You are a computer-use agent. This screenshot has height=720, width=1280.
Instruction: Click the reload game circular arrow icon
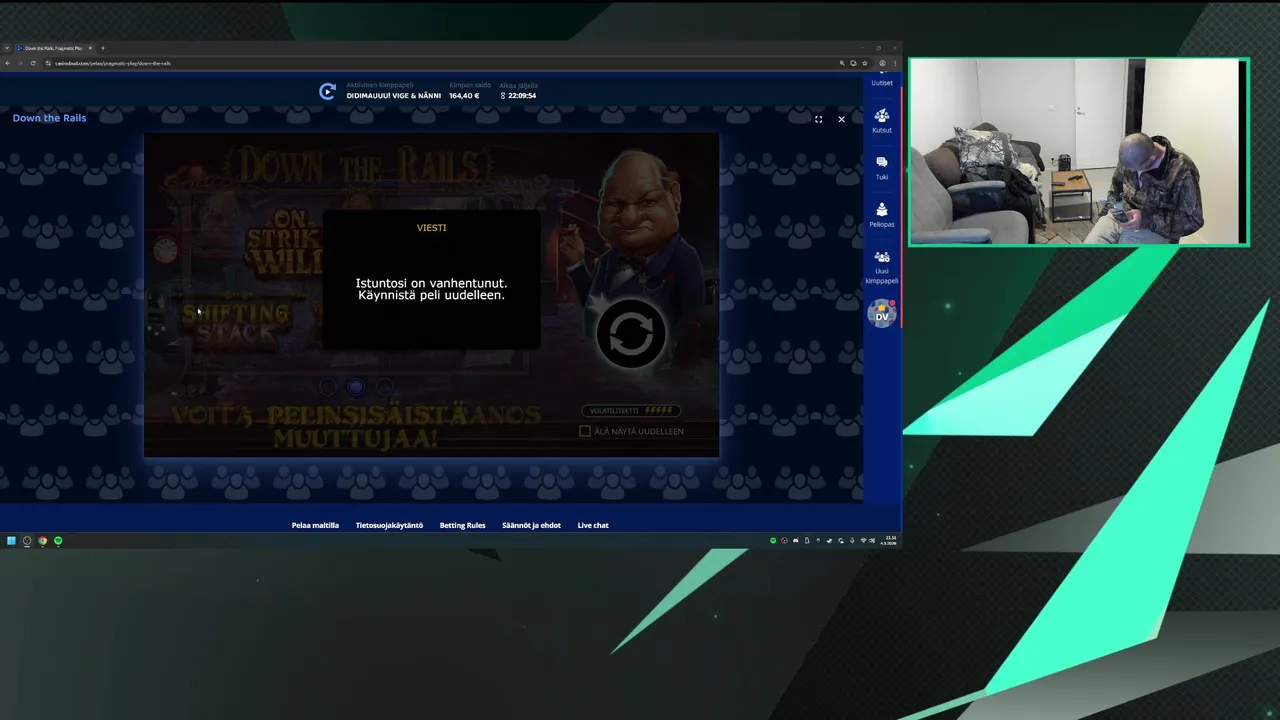631,333
